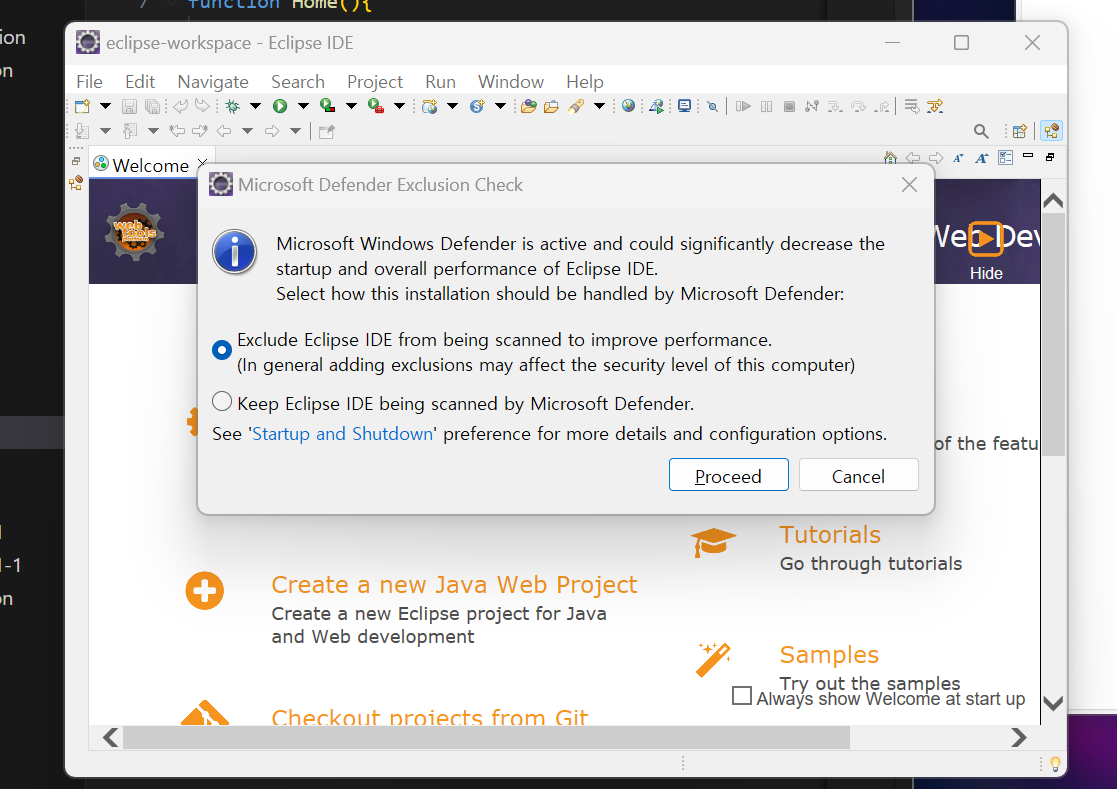Open the Navigate menu
This screenshot has height=789, width=1117.
[213, 82]
